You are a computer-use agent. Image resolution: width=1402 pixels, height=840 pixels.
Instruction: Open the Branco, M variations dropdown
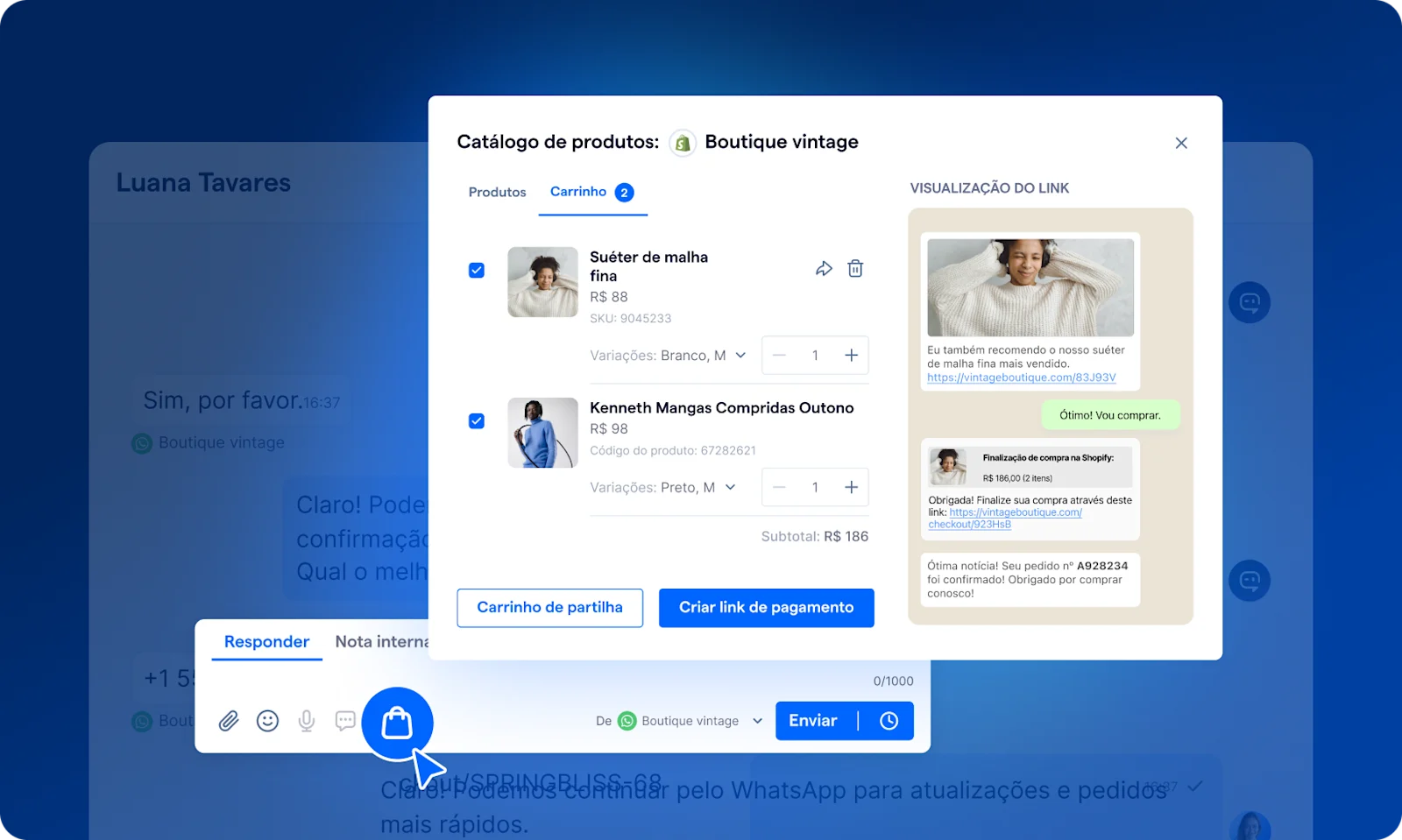tap(740, 355)
